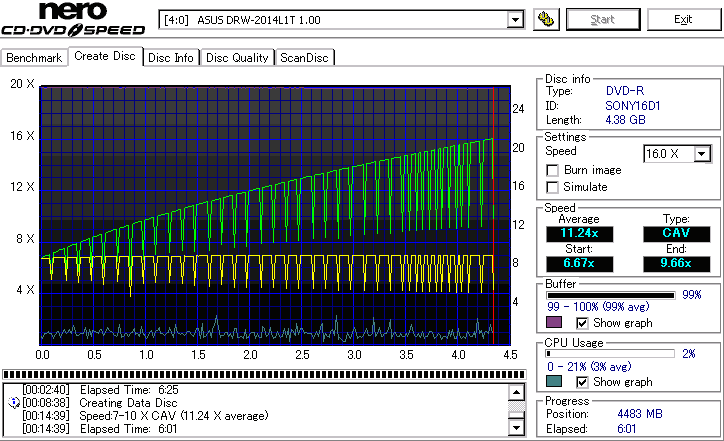Select the ScanDisc tab

tap(305, 58)
